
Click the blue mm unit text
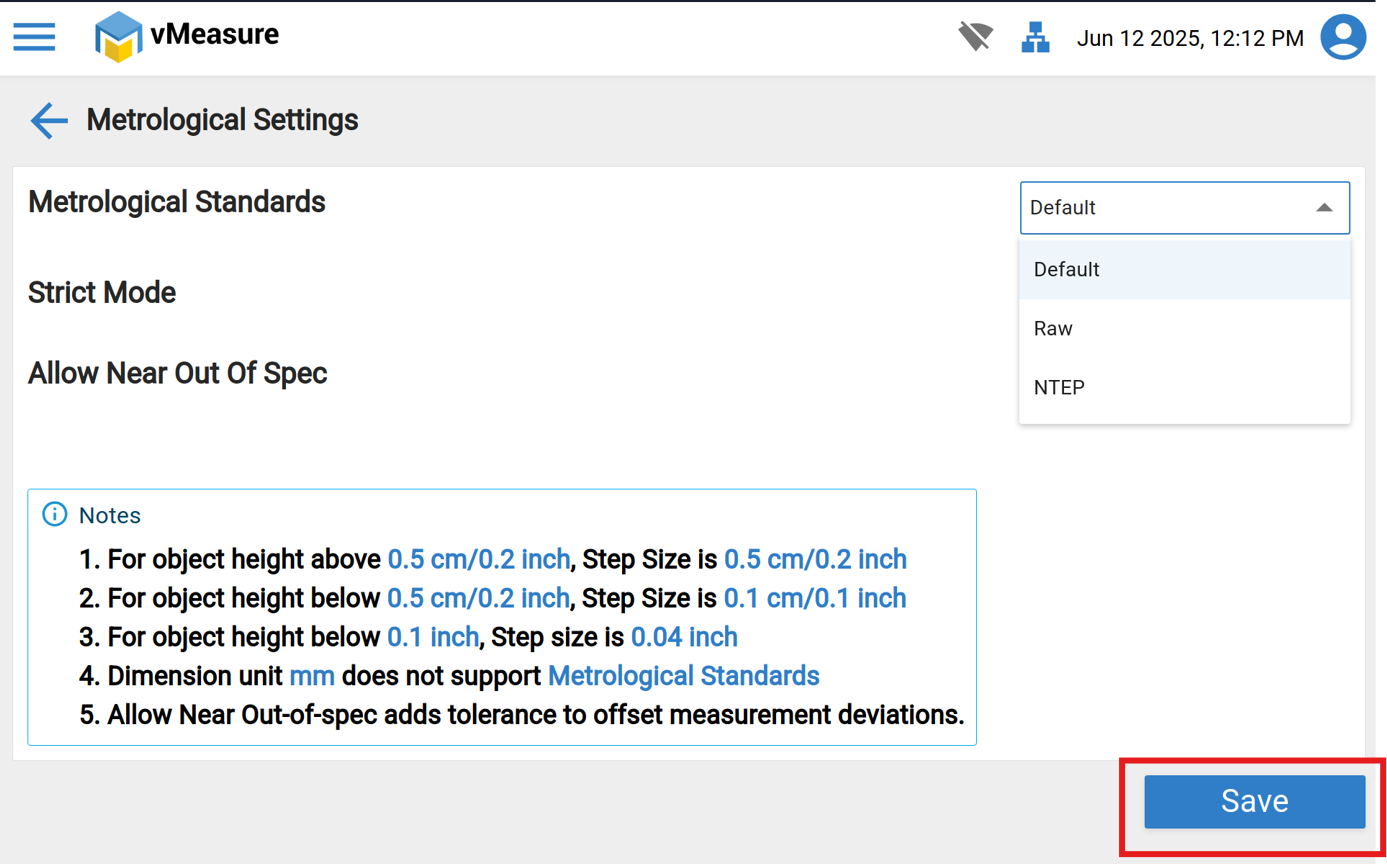click(x=312, y=676)
